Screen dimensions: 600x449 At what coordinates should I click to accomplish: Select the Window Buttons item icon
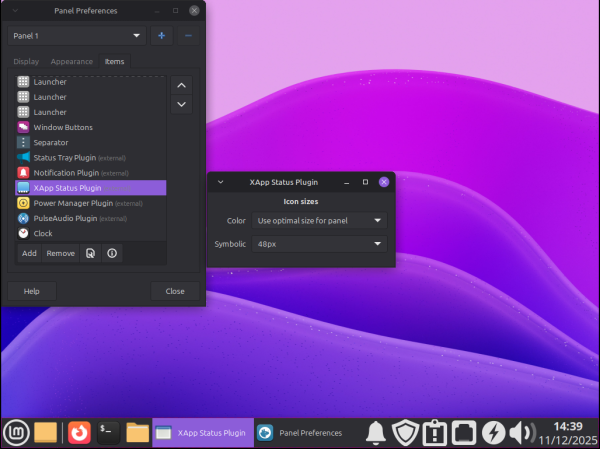(23, 127)
